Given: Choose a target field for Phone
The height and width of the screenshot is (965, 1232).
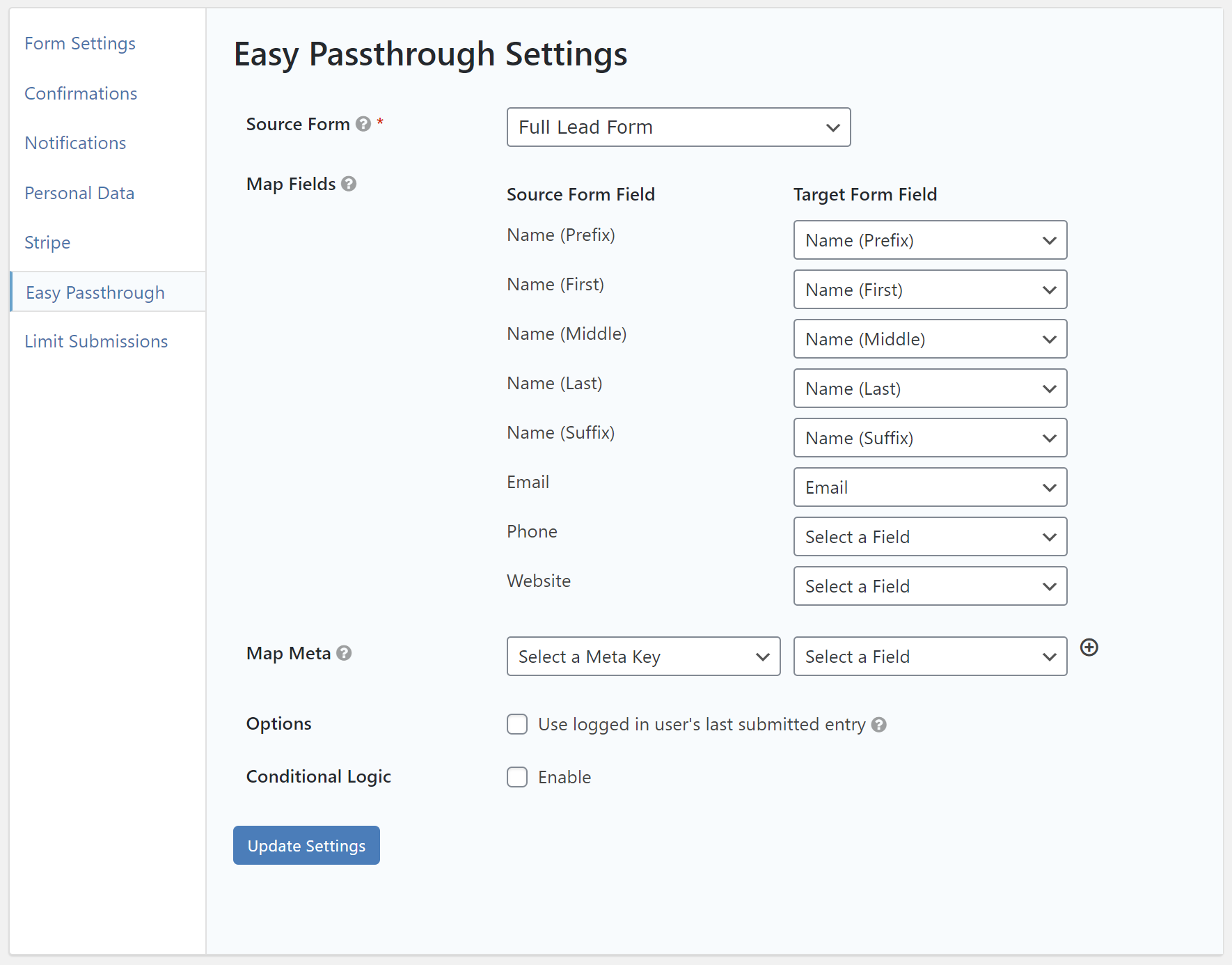Looking at the screenshot, I should [930, 537].
